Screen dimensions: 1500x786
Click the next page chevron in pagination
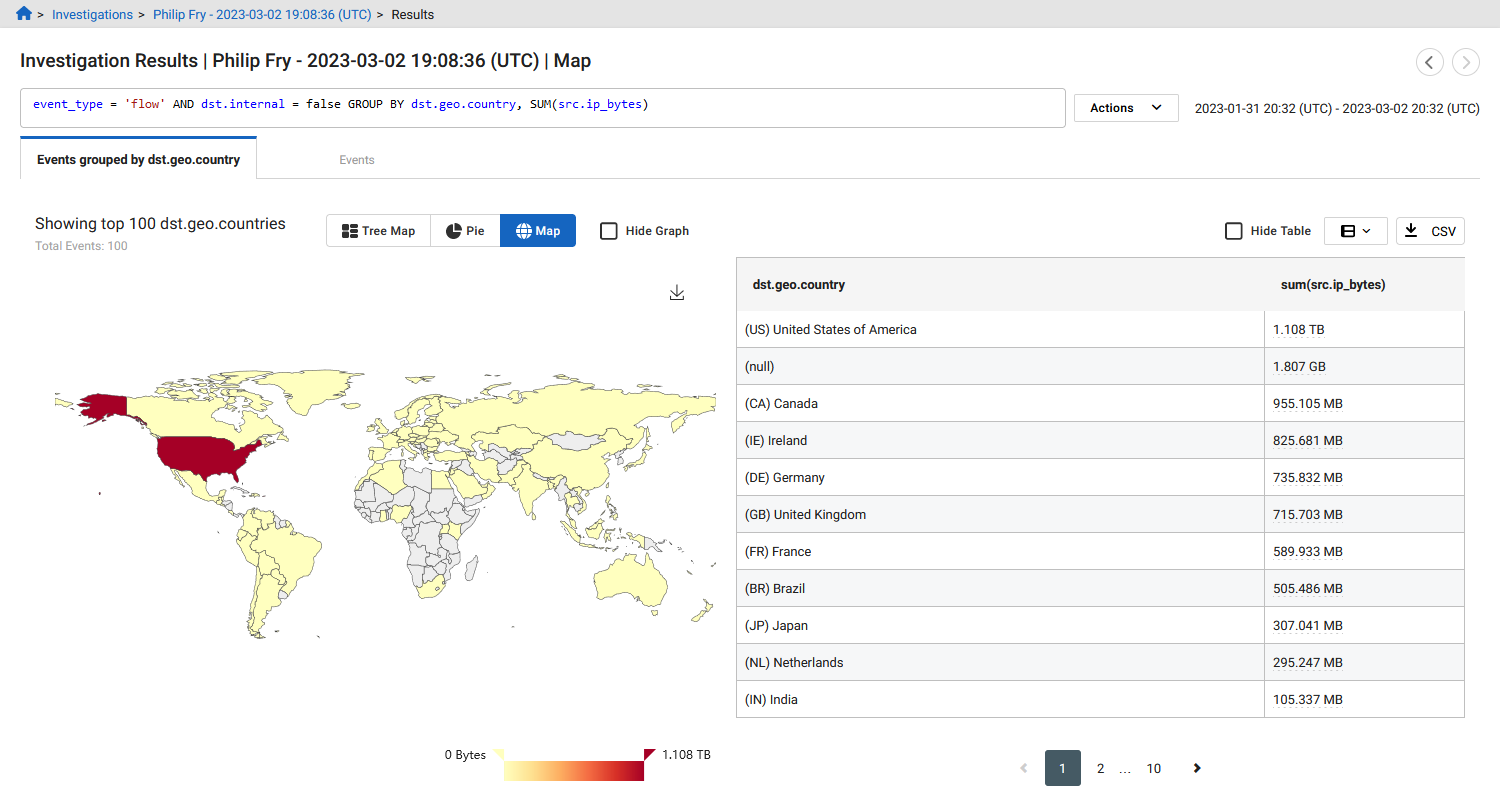click(1197, 768)
